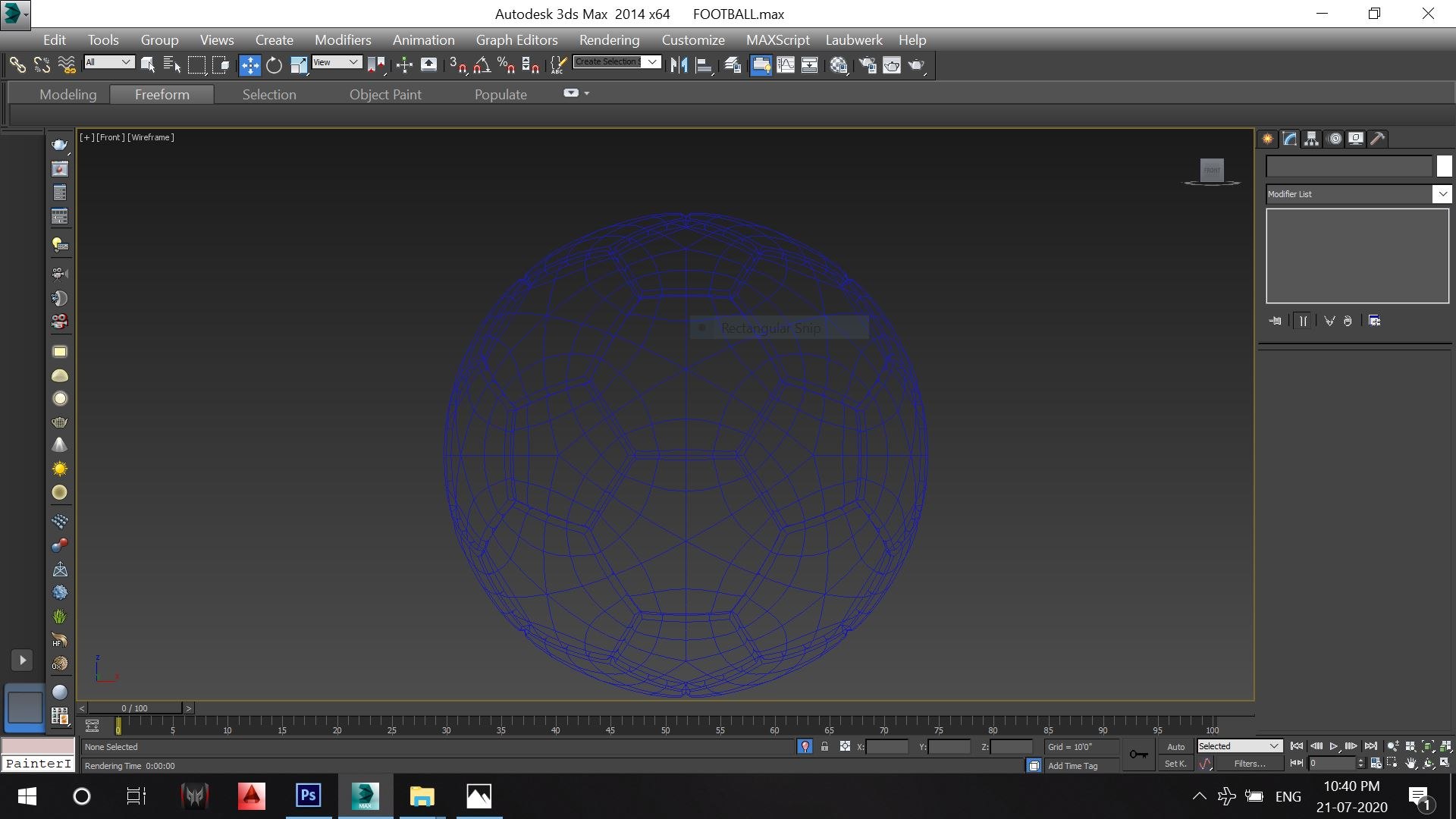Open the reference coordinate View dropdown
Image resolution: width=1456 pixels, height=819 pixels.
[336, 62]
